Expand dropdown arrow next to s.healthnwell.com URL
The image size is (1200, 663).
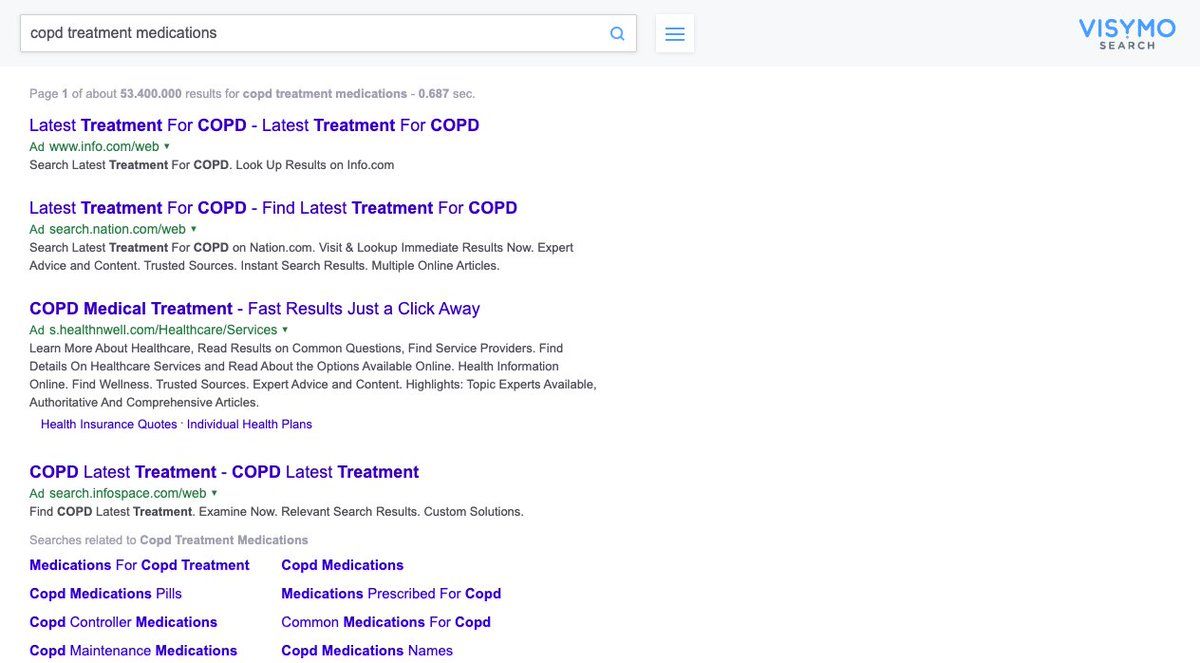point(285,330)
